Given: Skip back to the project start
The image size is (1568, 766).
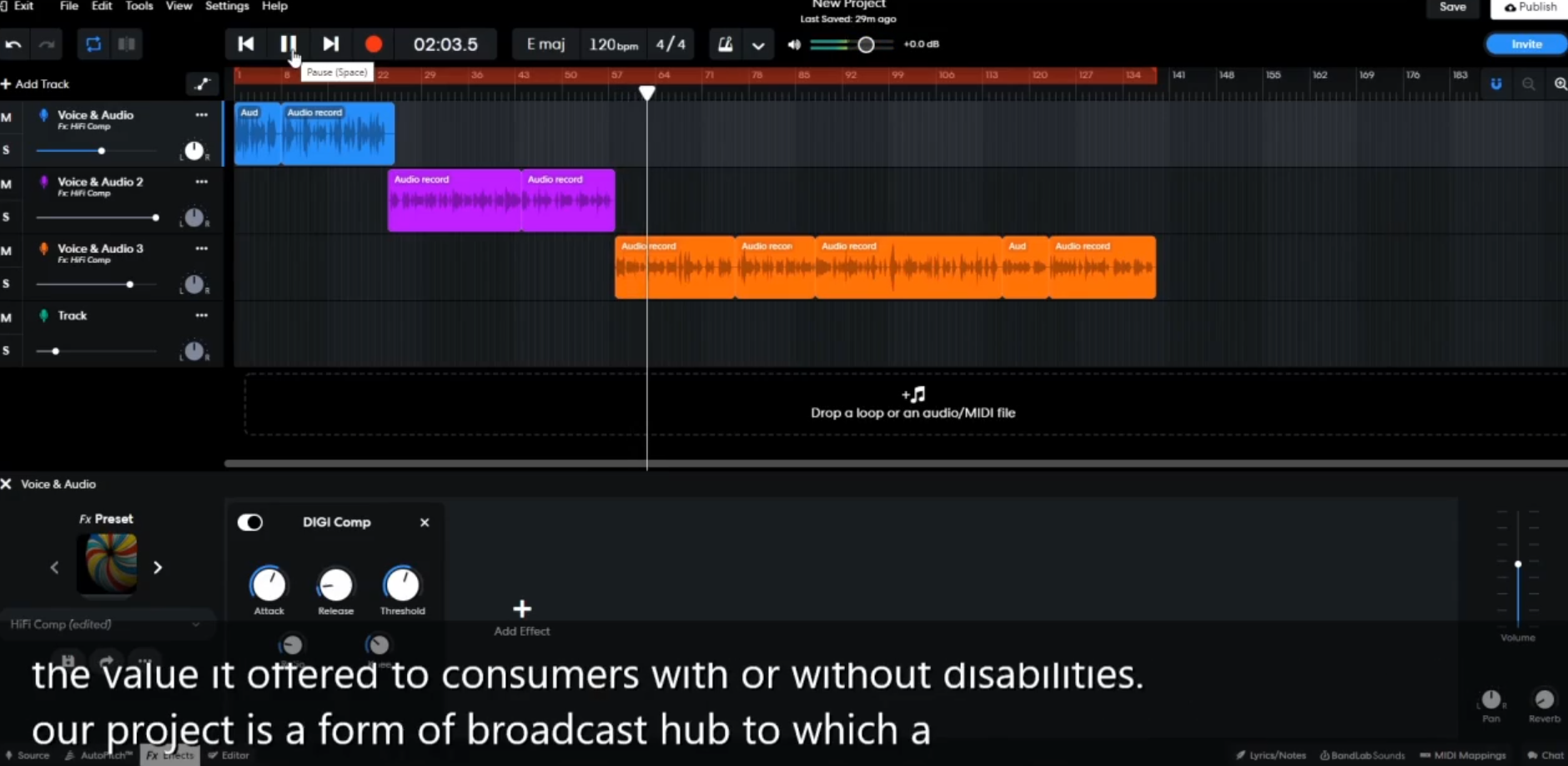Looking at the screenshot, I should click(246, 44).
